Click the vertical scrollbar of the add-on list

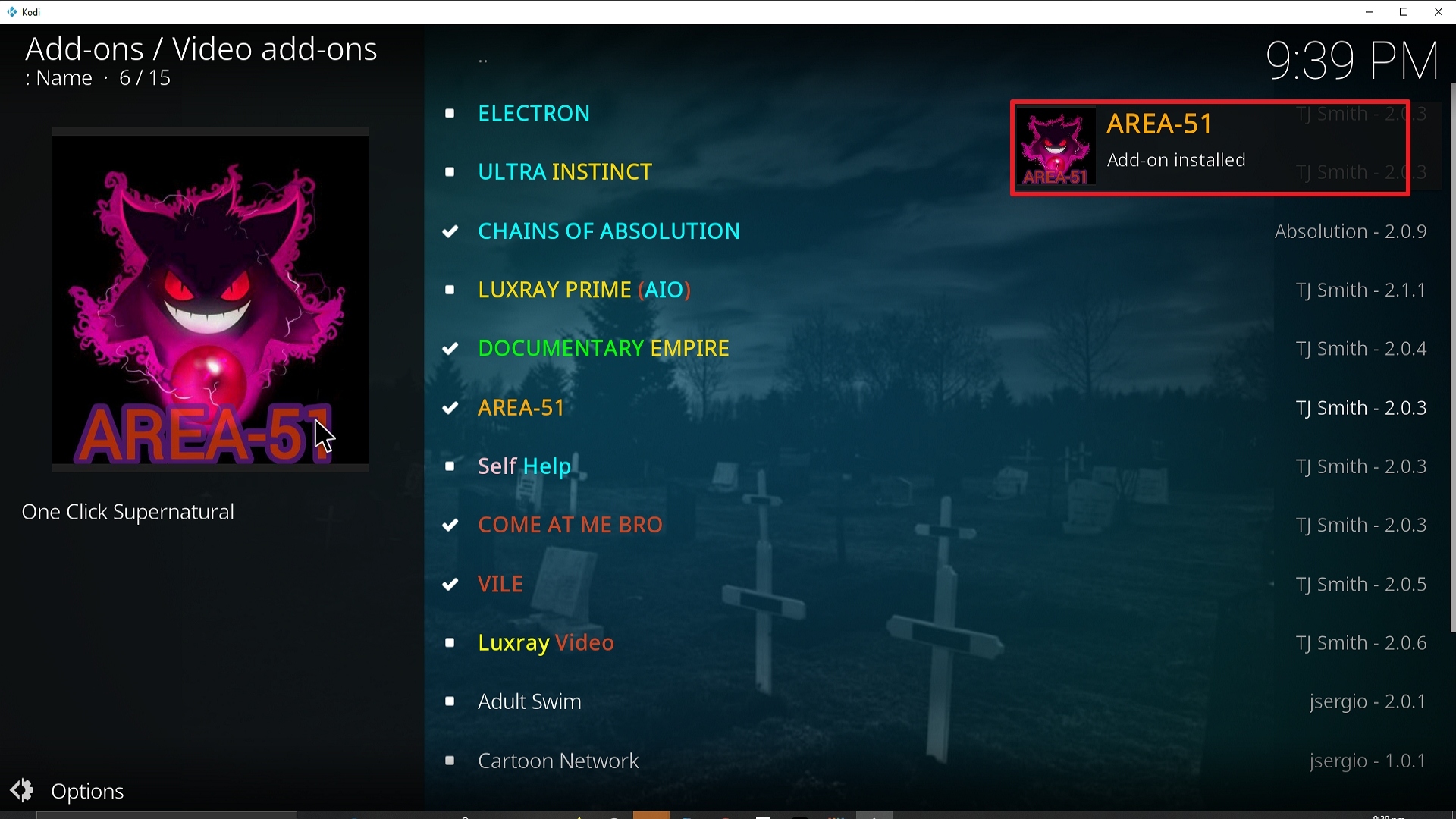coord(1452,356)
